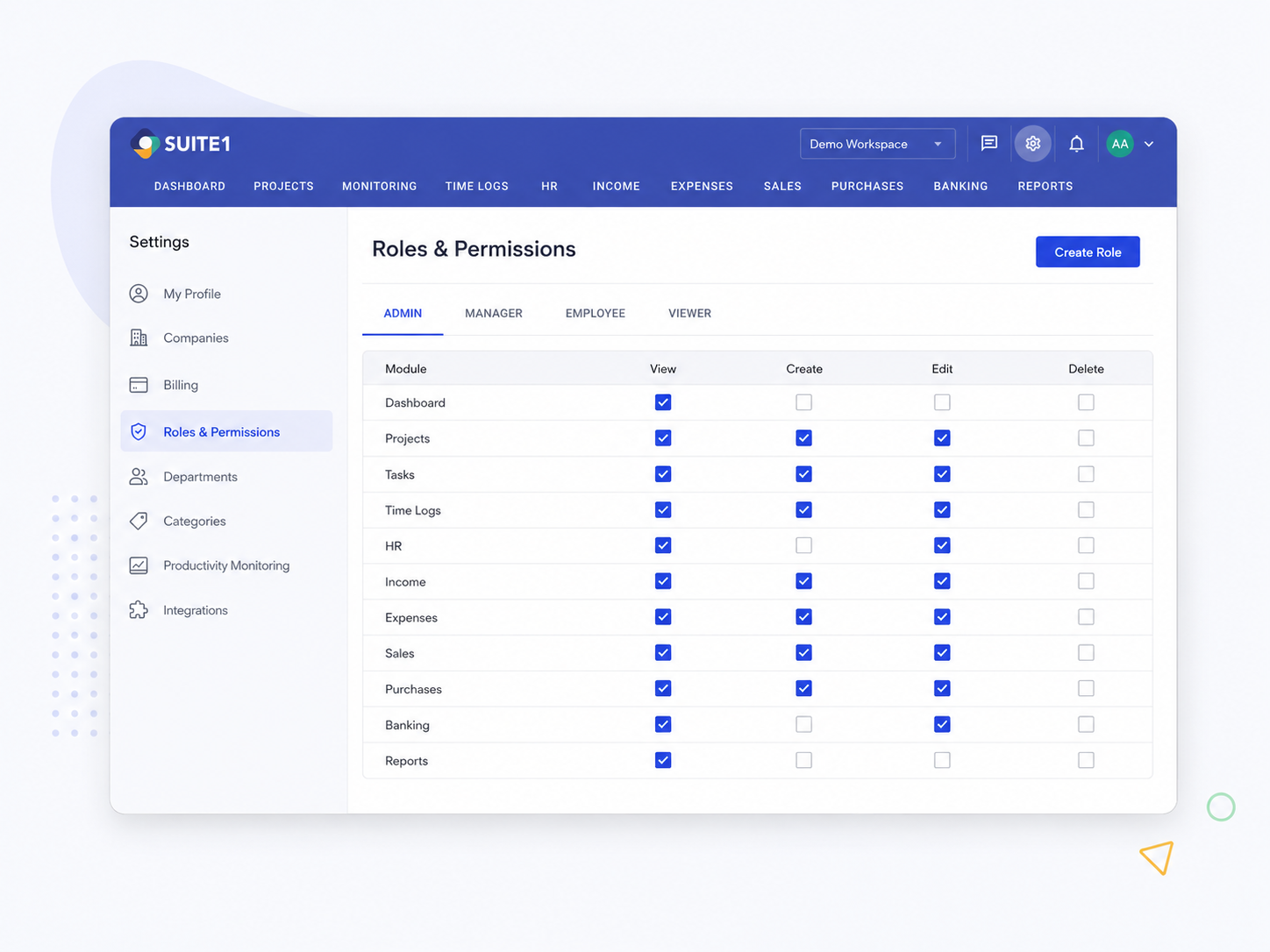Viewport: 1270px width, 952px height.
Task: Uncheck View permission for Sales
Action: pyautogui.click(x=663, y=652)
